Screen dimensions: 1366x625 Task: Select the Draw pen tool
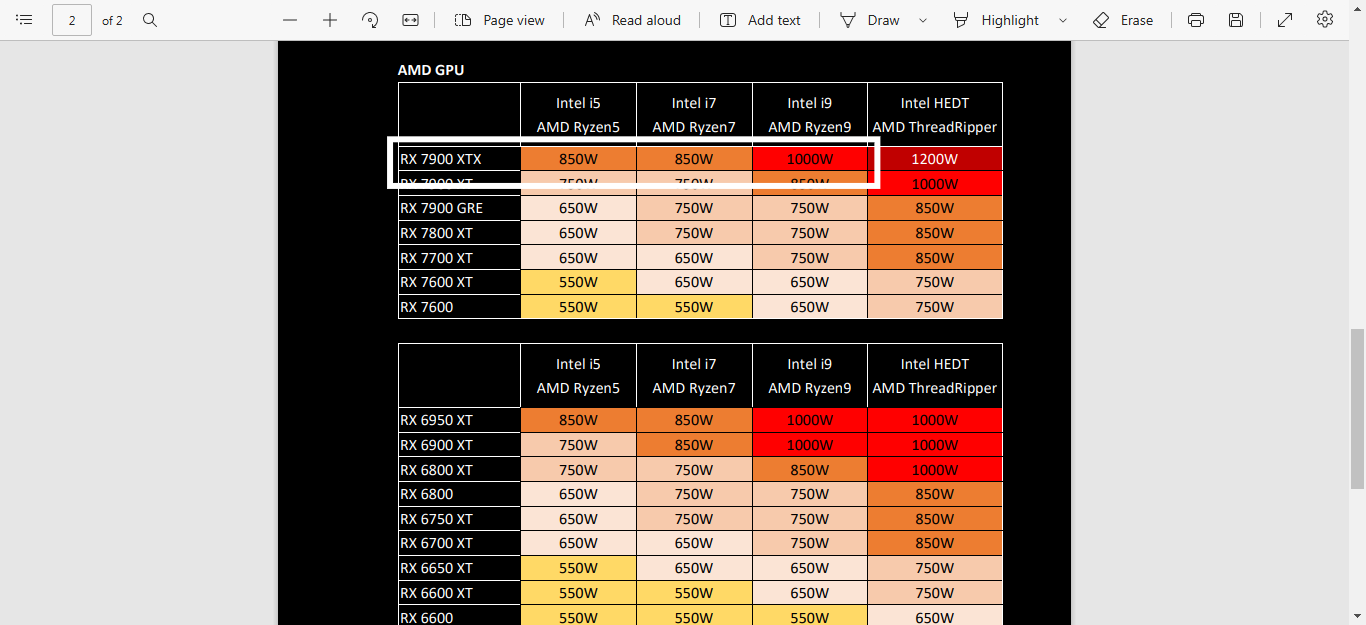coord(870,20)
